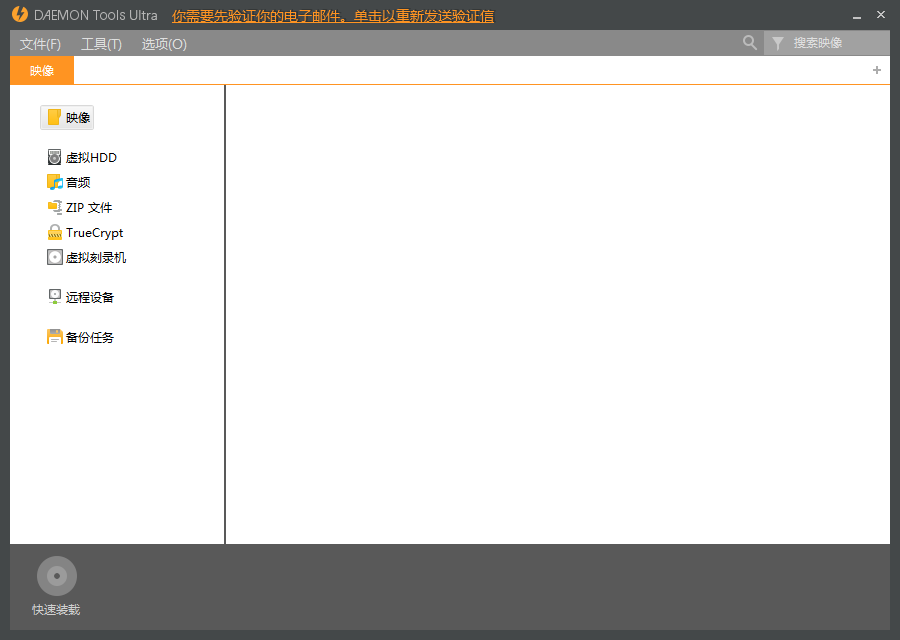Image resolution: width=900 pixels, height=640 pixels.
Task: Select the TrueCrypt label
Action: [95, 232]
